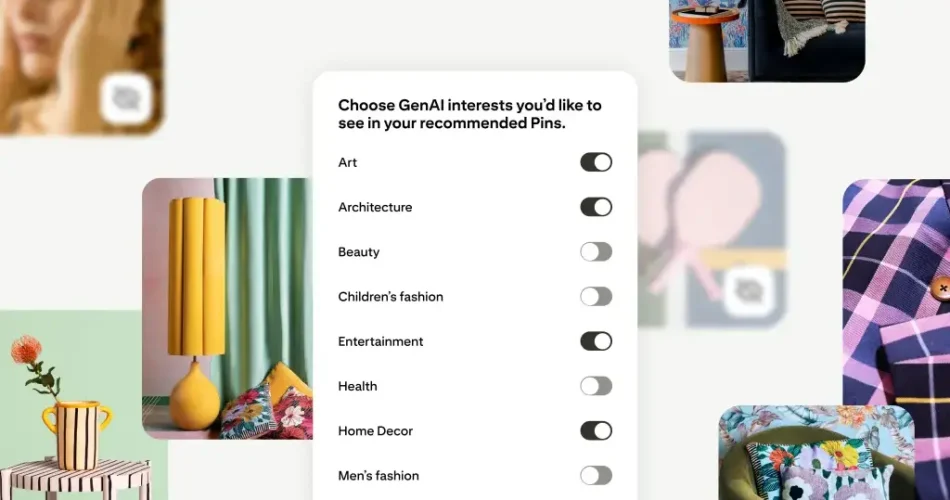The width and height of the screenshot is (950, 500).
Task: Turn on Children's fashion switch
Action: coord(596,296)
